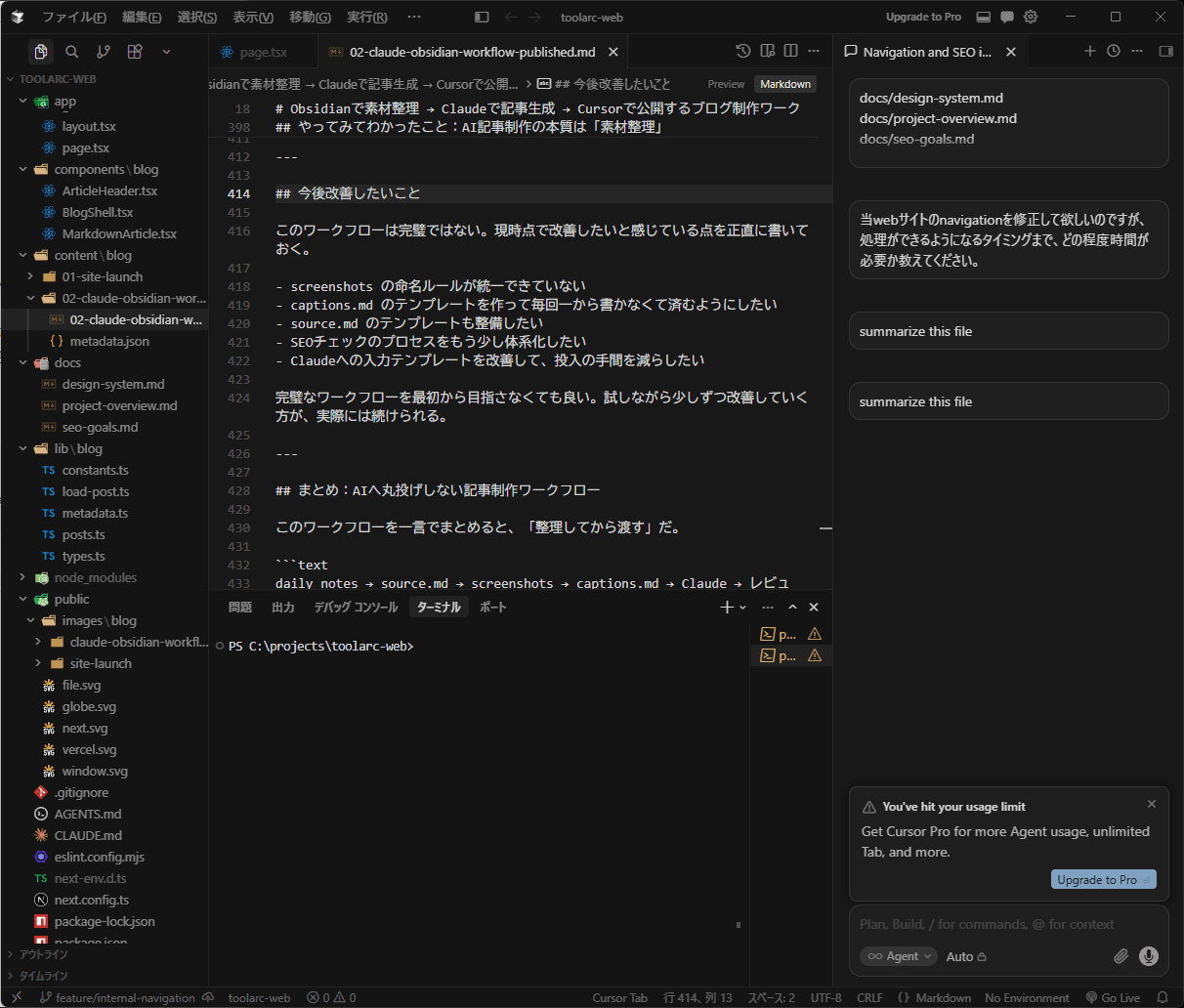
Task: Switch to the 出力 panel tab
Action: tap(283, 607)
